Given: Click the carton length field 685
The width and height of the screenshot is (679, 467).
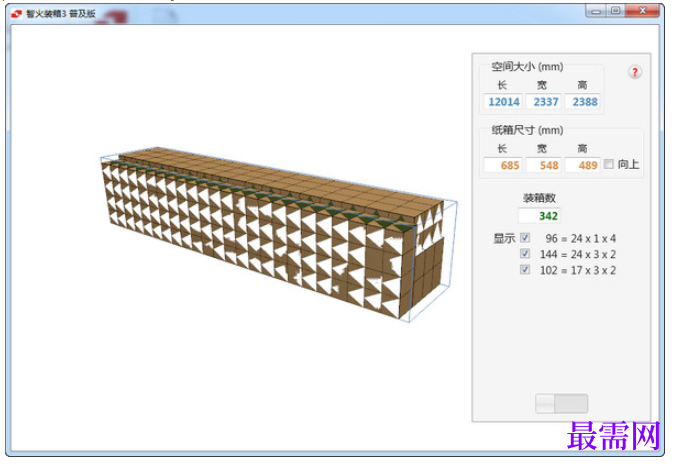Looking at the screenshot, I should click(x=503, y=165).
